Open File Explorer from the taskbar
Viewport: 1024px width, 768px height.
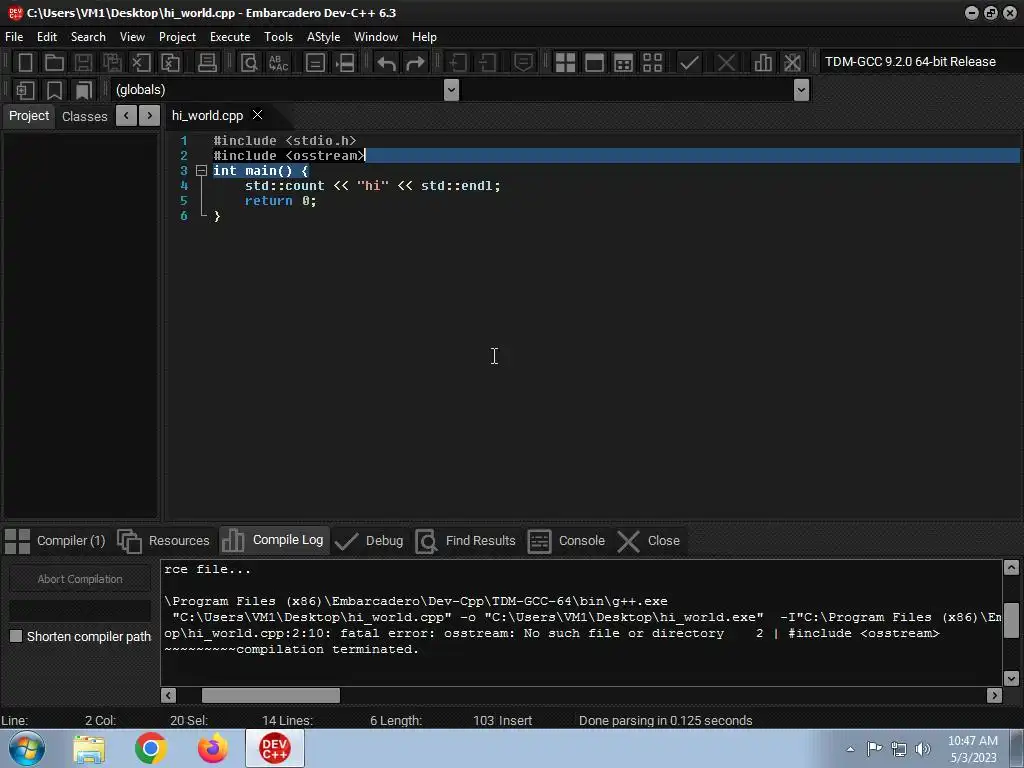point(89,748)
